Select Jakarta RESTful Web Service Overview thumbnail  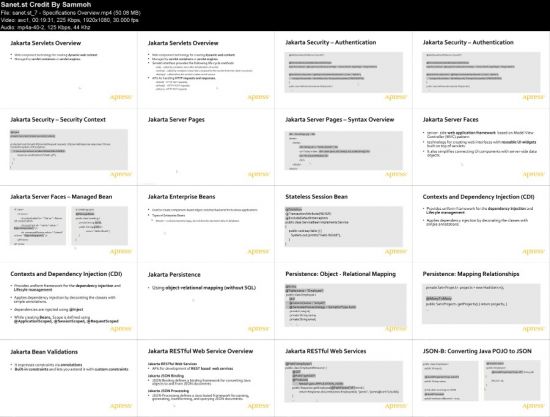206,378
